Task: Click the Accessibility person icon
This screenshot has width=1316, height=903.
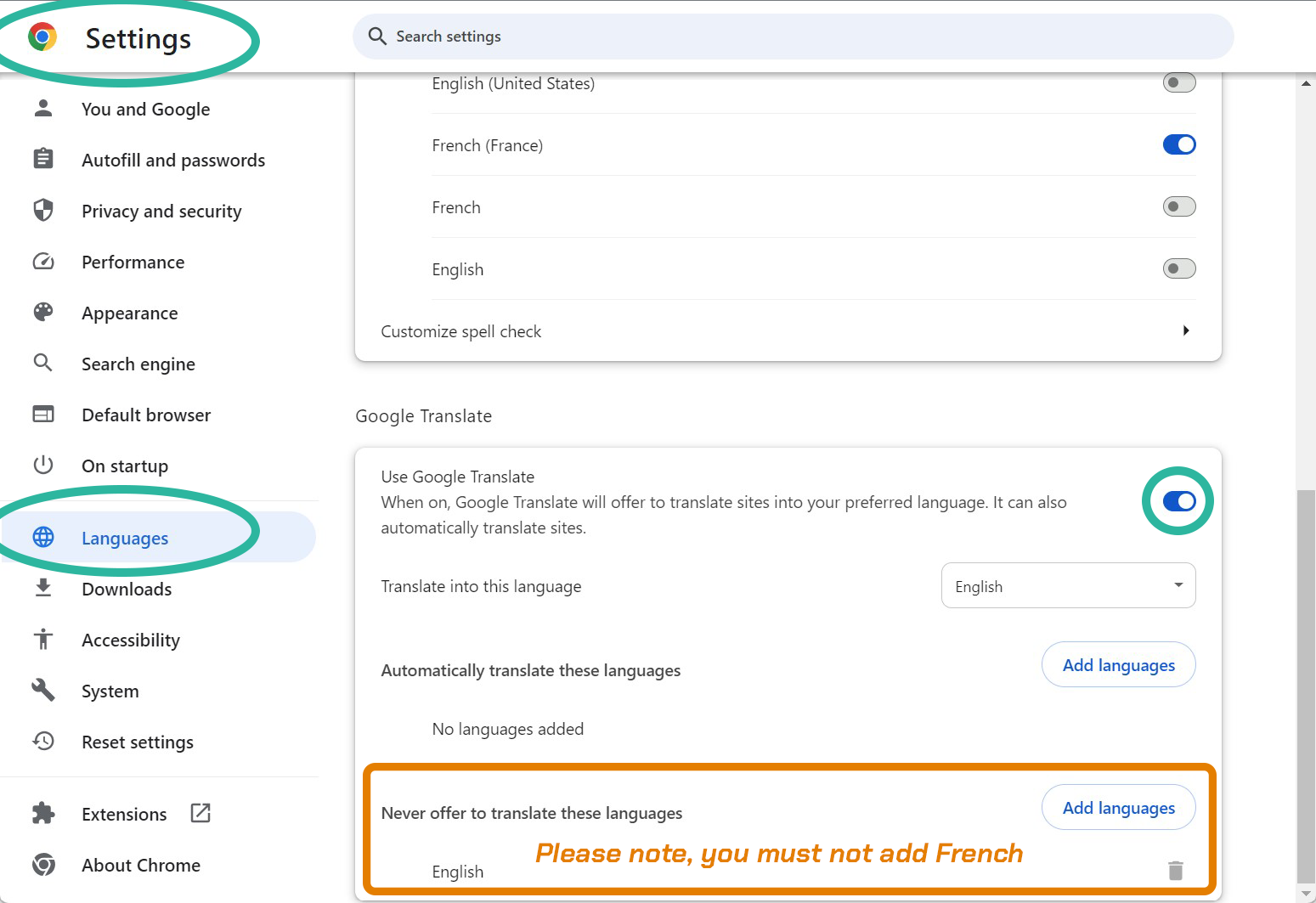Action: point(43,640)
